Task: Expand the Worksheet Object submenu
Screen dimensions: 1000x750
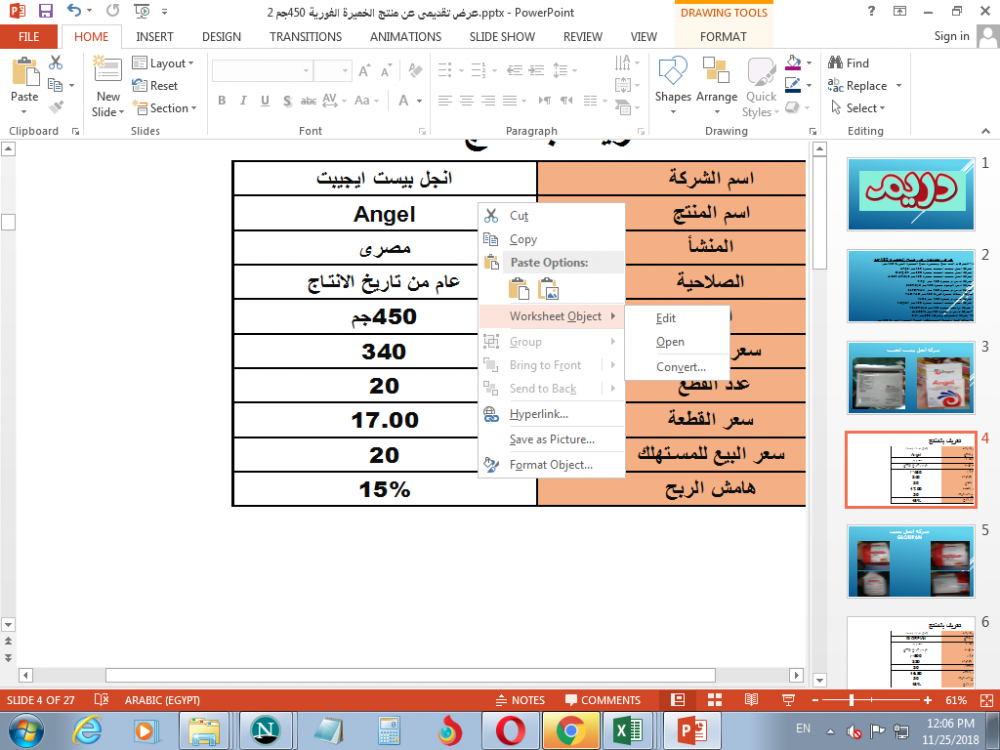Action: 551,316
